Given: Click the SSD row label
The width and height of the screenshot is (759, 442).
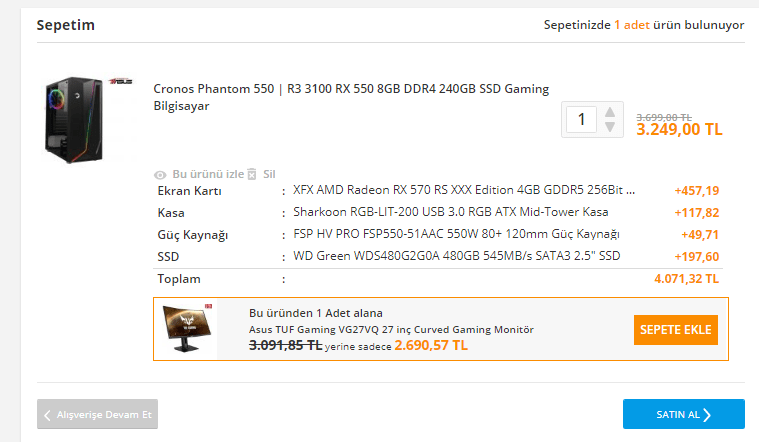Looking at the screenshot, I should tap(168, 257).
